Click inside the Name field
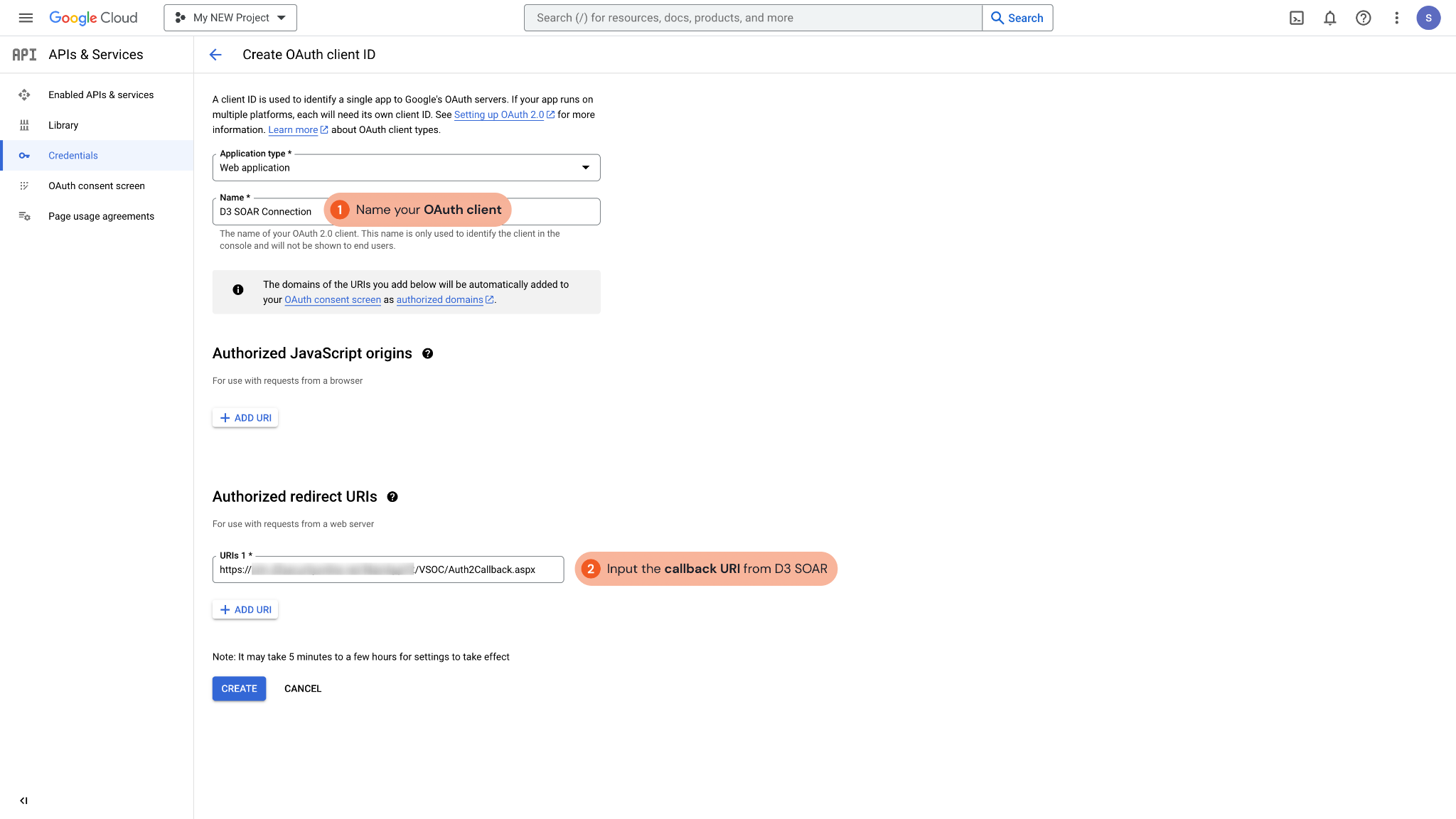 (270, 211)
